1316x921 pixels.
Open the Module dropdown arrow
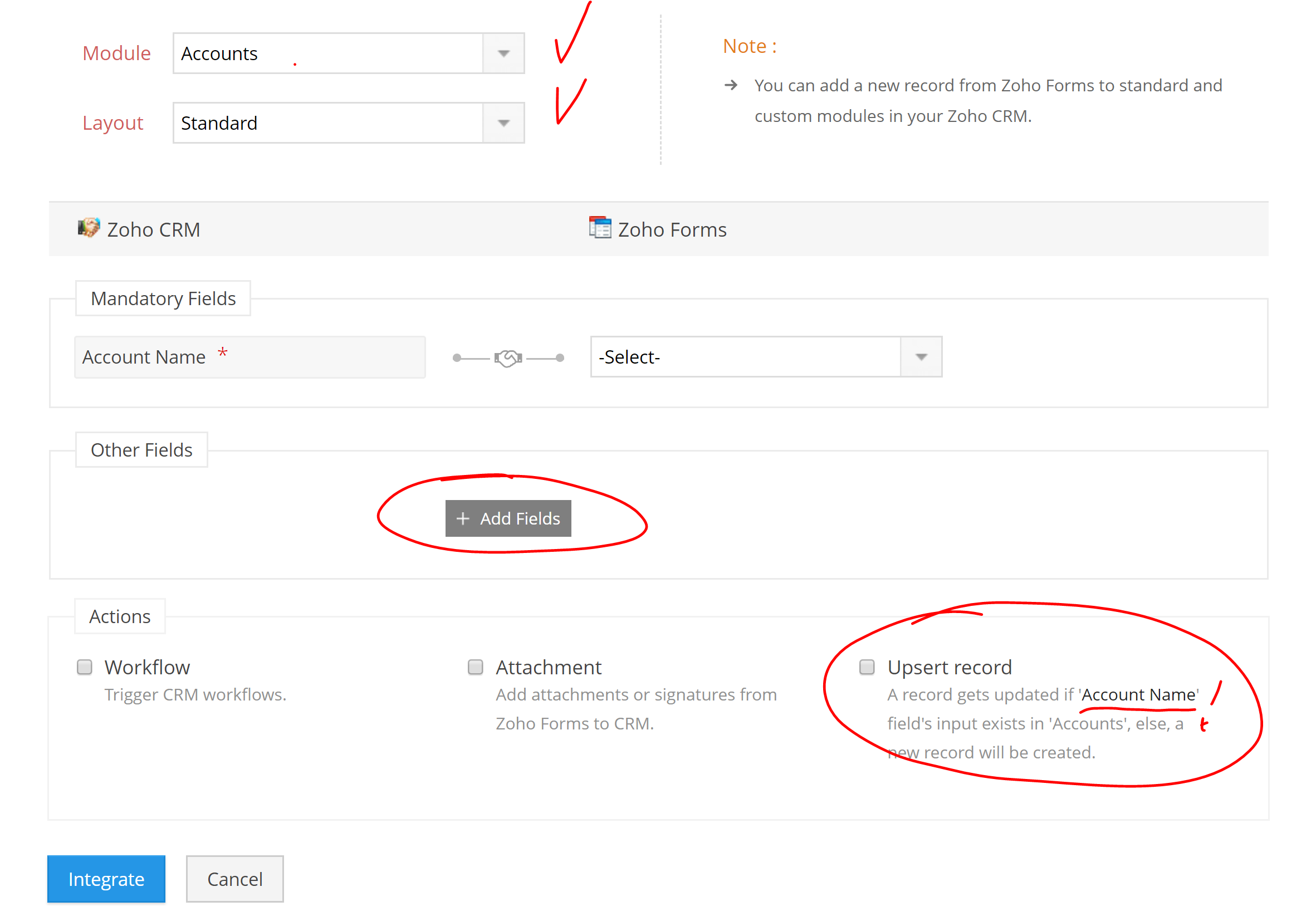click(503, 54)
